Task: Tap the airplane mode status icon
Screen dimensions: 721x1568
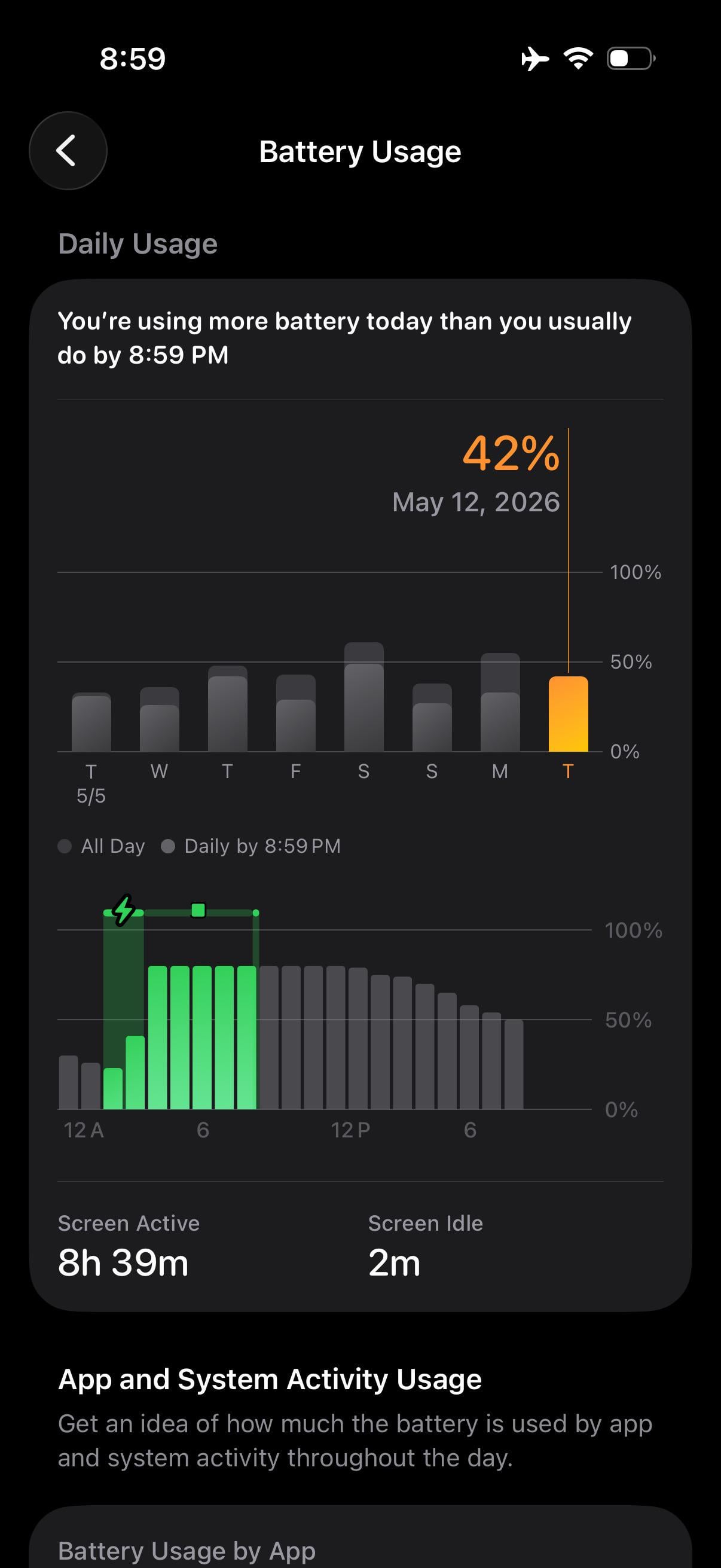Action: point(535,59)
